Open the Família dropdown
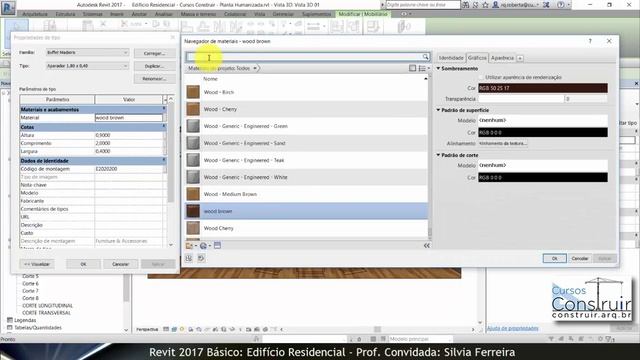 (x=87, y=53)
